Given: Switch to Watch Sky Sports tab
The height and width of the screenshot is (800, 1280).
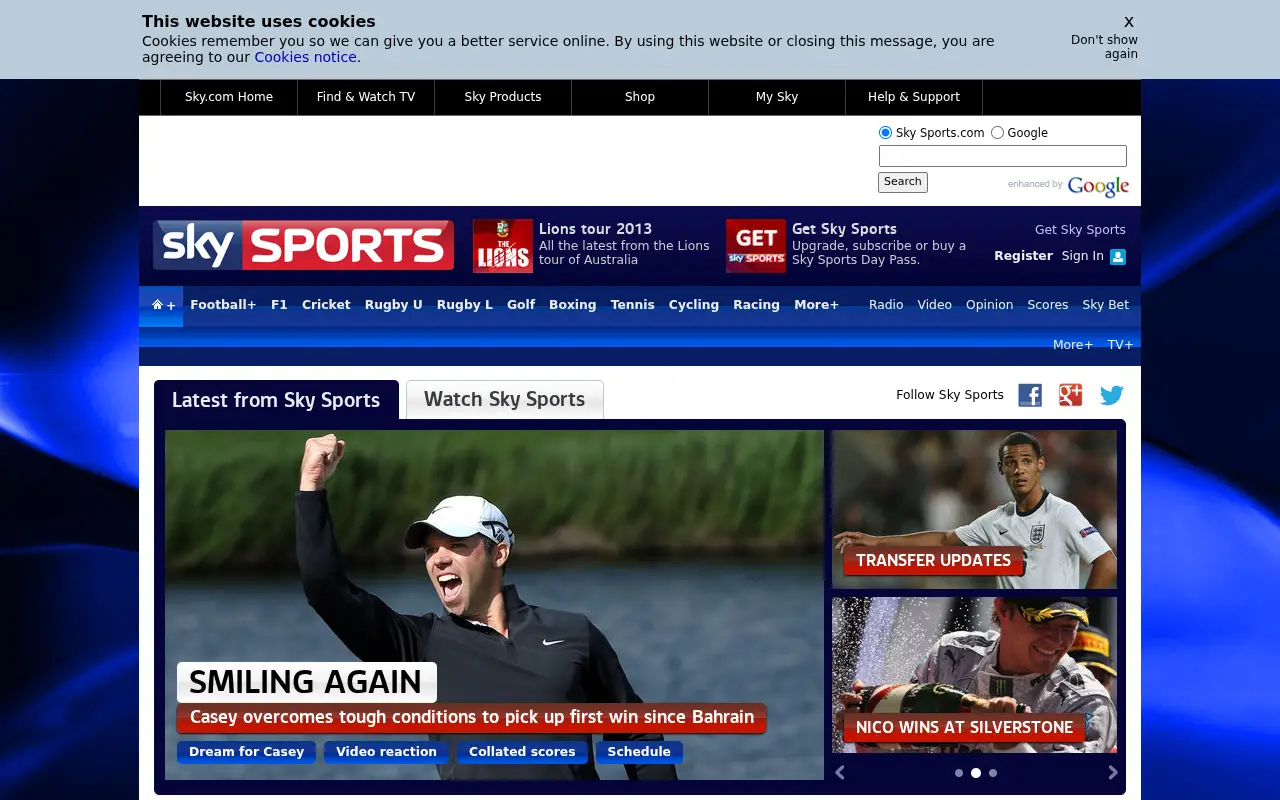Looking at the screenshot, I should point(504,399).
